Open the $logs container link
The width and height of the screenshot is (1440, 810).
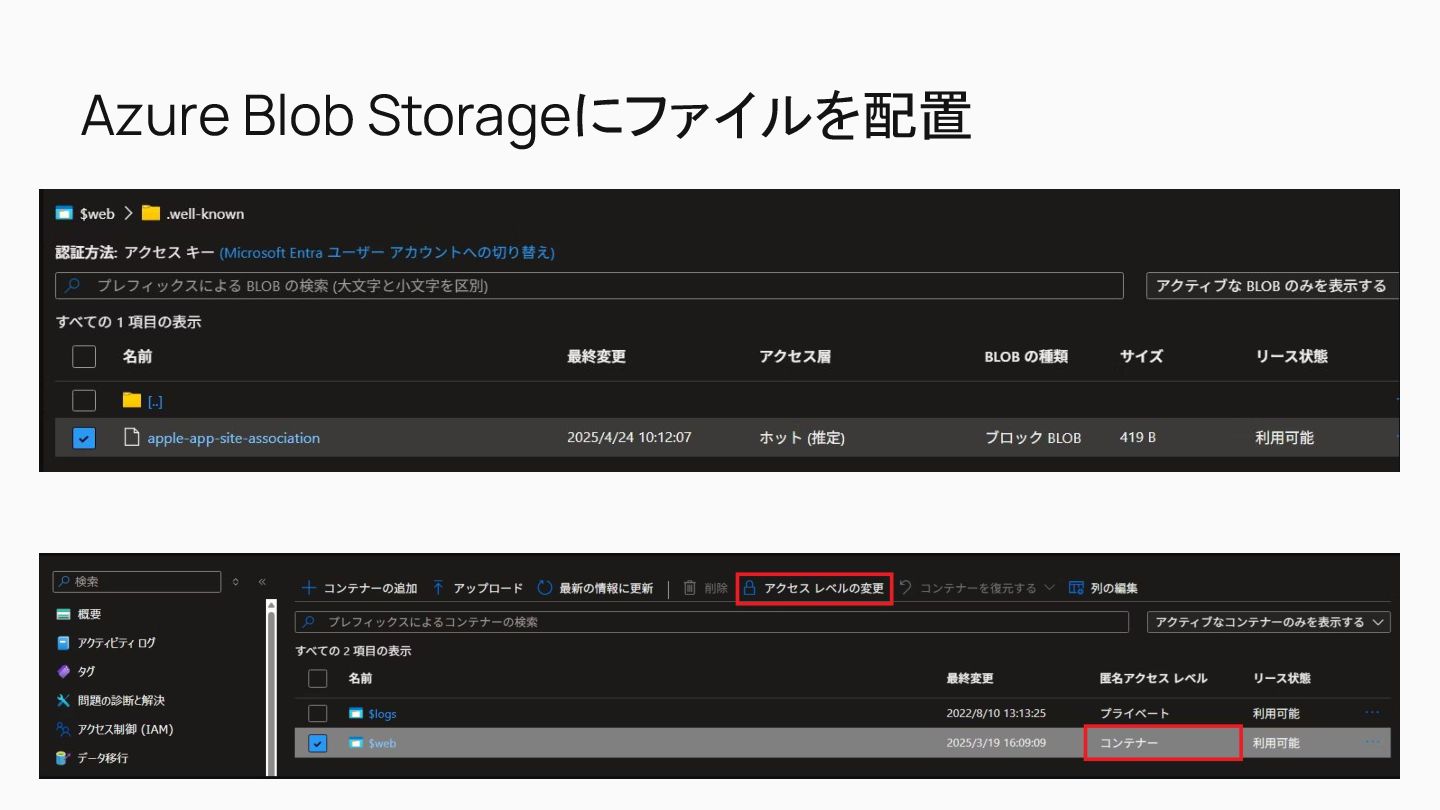click(382, 714)
